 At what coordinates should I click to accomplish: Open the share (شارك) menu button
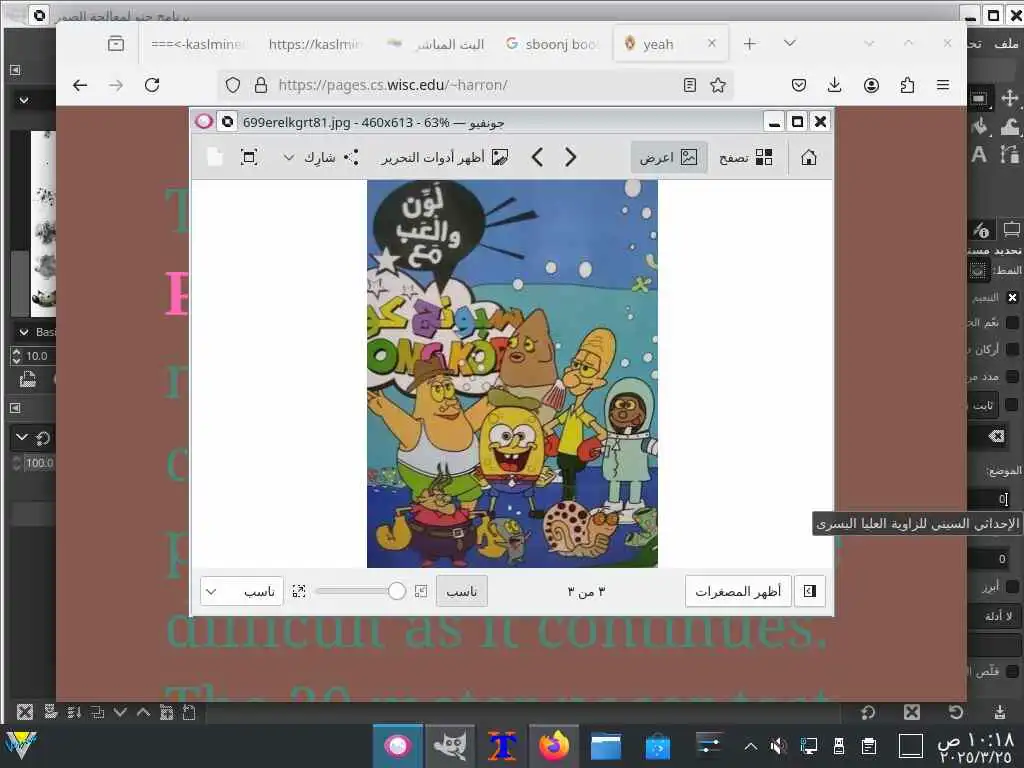point(331,157)
